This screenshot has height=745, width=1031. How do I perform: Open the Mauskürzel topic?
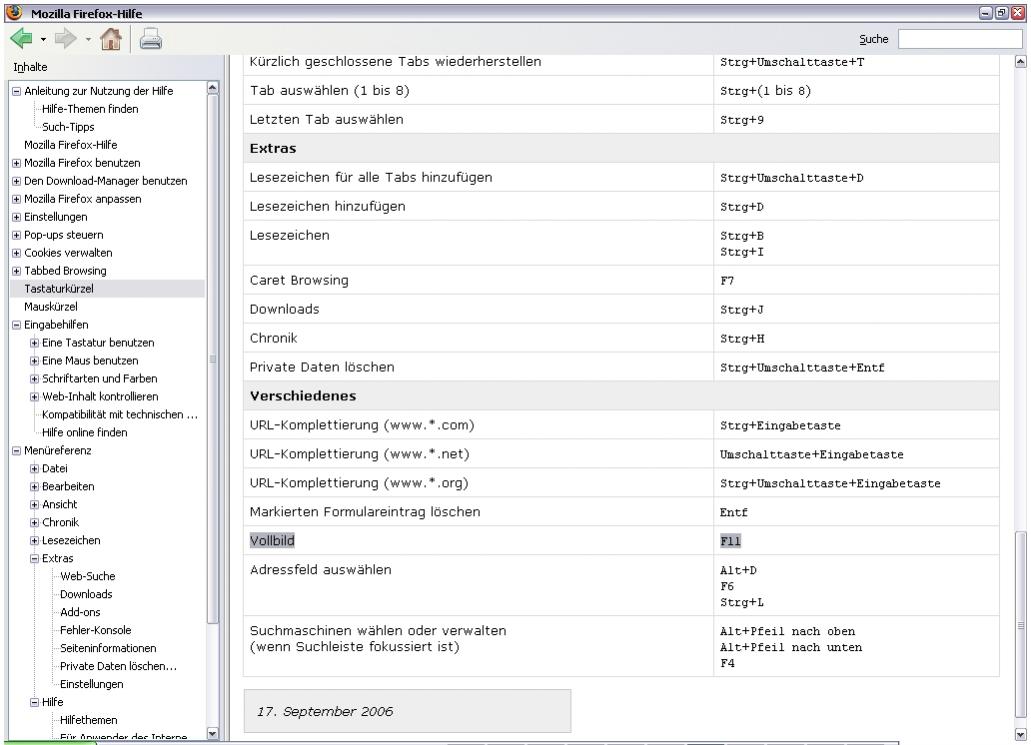pyautogui.click(x=51, y=306)
